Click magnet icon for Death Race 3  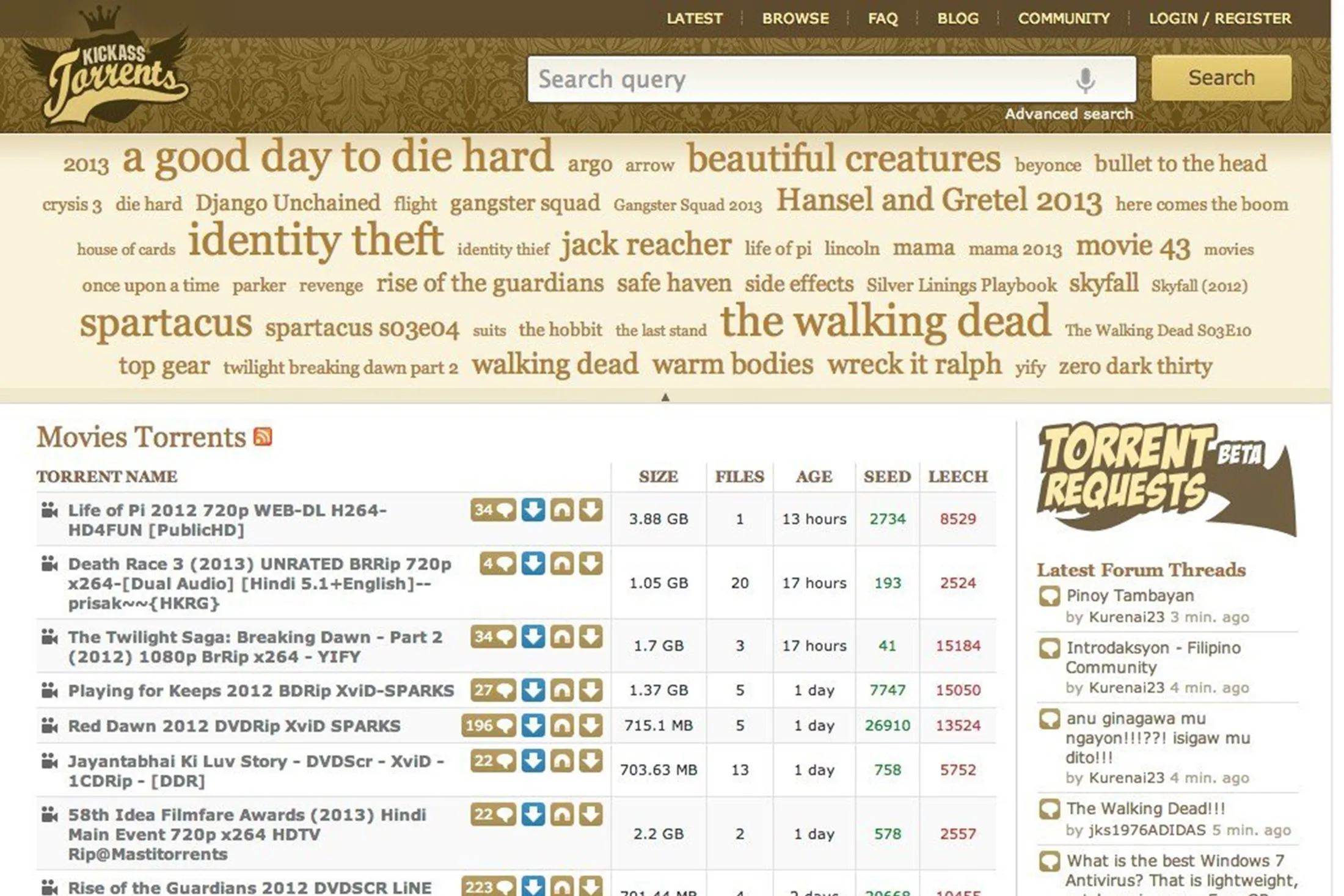pyautogui.click(x=561, y=564)
